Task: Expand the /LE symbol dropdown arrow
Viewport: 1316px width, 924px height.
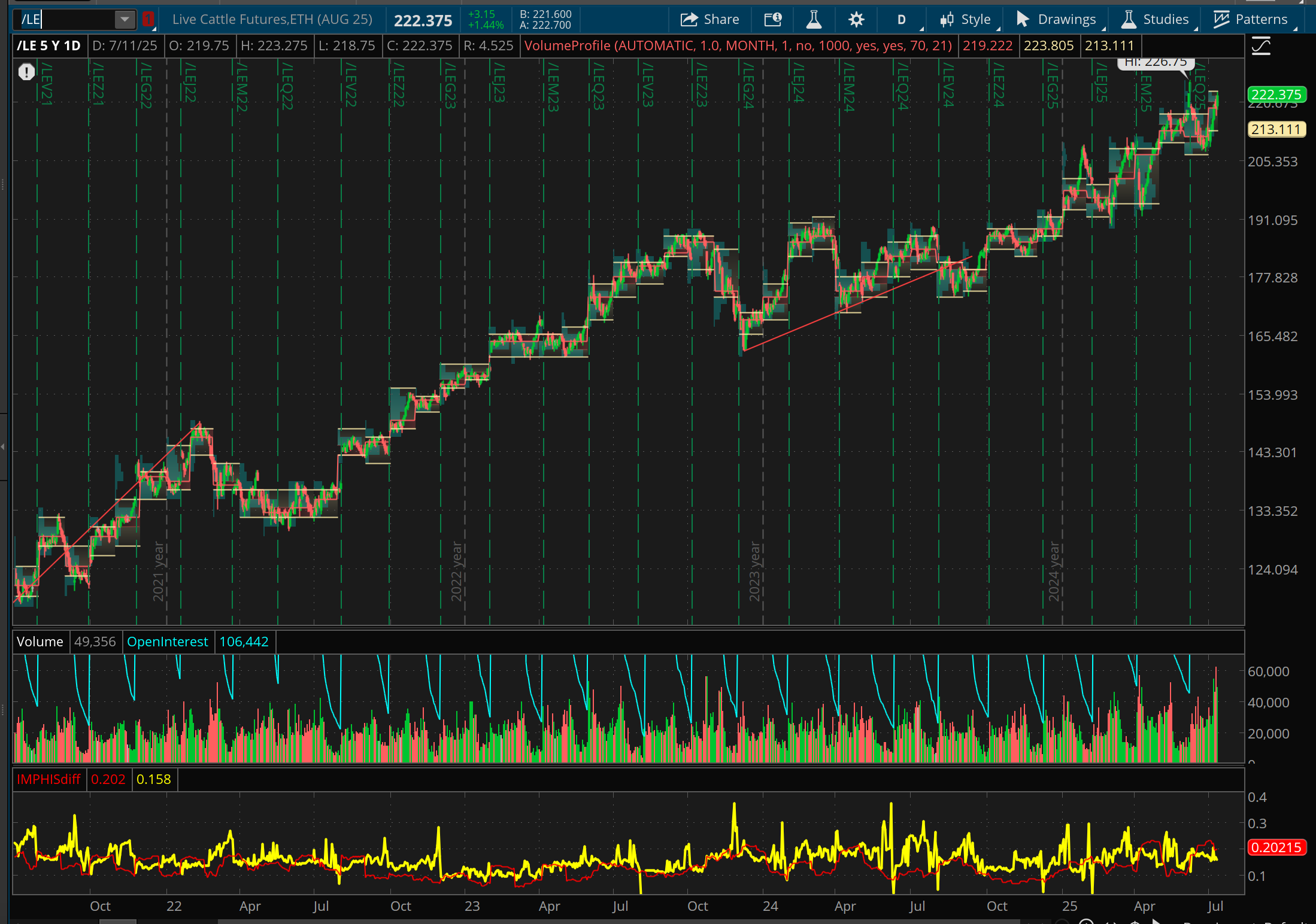Action: pos(125,20)
